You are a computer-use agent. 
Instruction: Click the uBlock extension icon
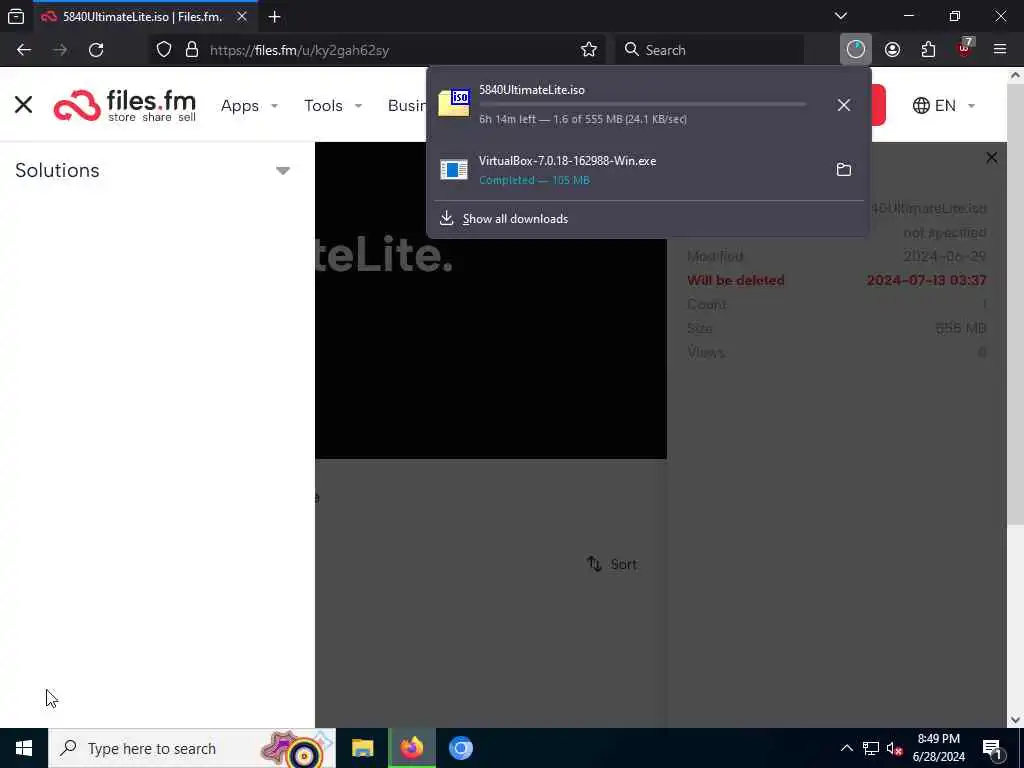point(965,48)
